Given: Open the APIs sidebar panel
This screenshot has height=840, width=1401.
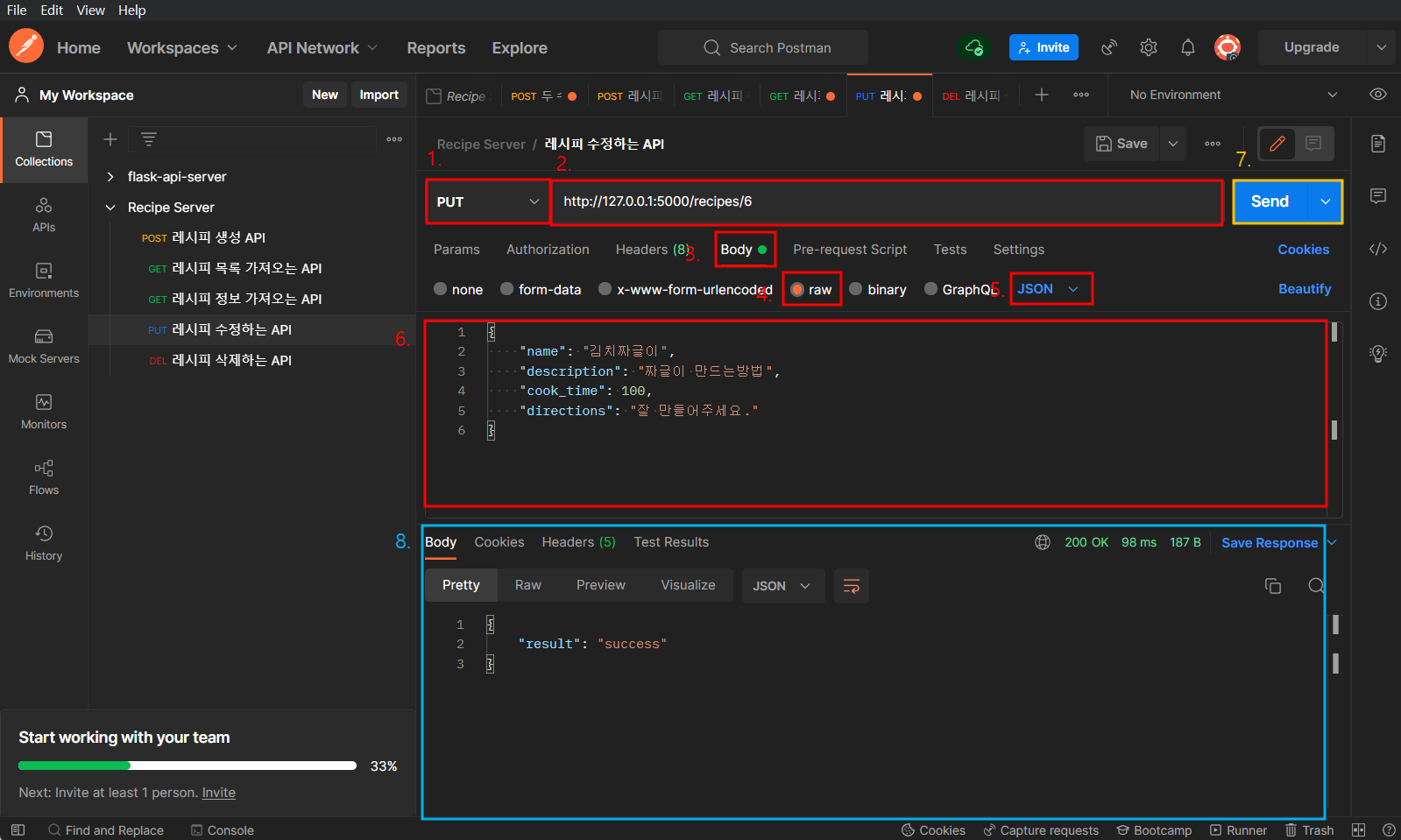Looking at the screenshot, I should (x=44, y=215).
